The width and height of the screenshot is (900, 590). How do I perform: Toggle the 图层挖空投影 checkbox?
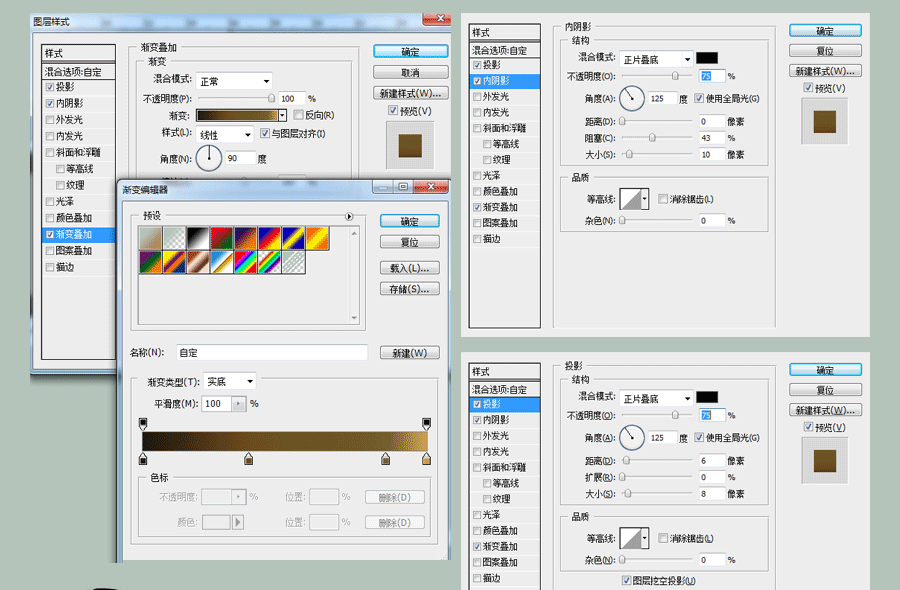626,580
